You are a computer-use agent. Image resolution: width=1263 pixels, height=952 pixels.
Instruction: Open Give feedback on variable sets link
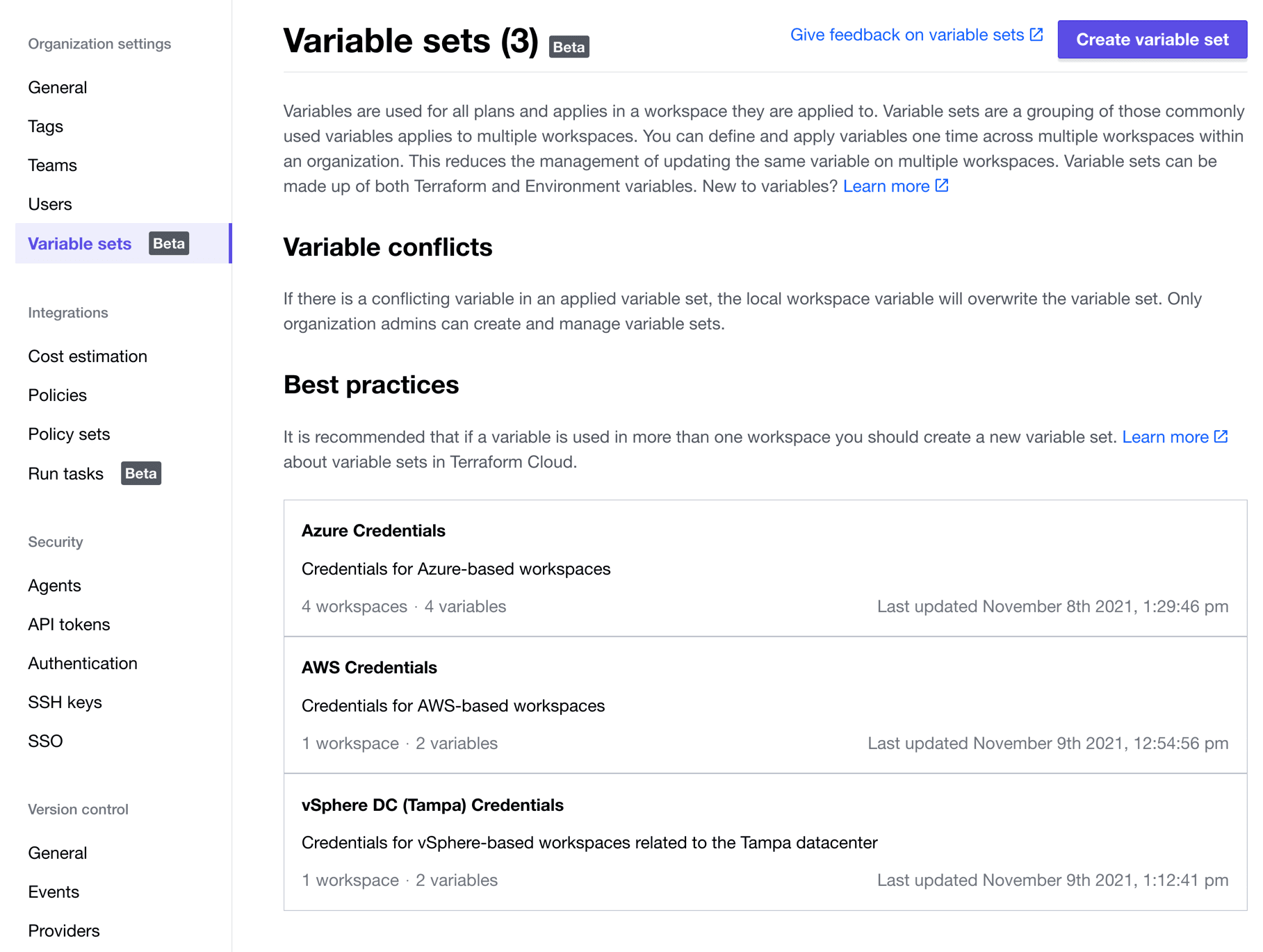(906, 35)
